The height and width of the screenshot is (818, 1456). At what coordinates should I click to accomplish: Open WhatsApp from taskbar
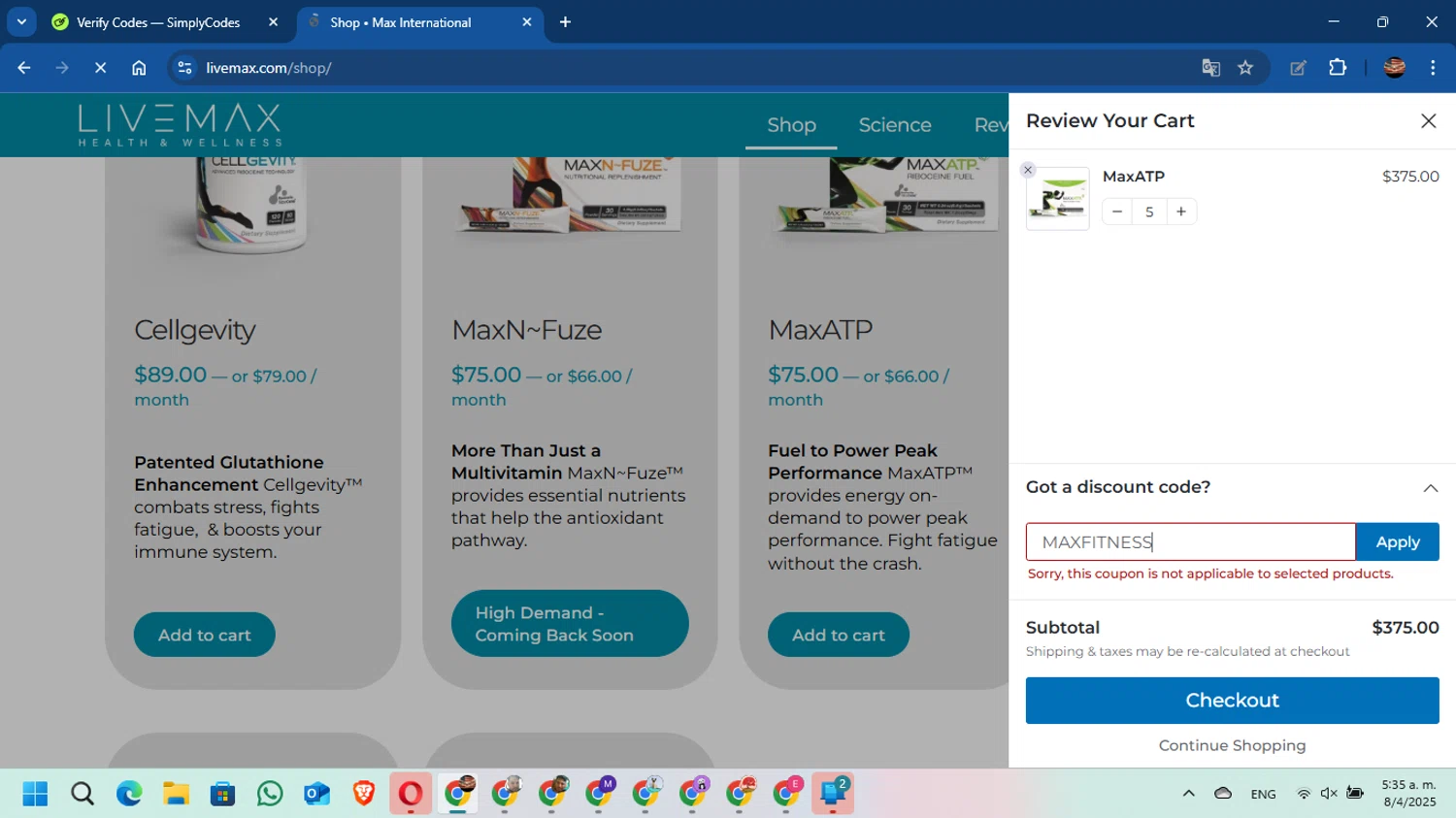[270, 794]
